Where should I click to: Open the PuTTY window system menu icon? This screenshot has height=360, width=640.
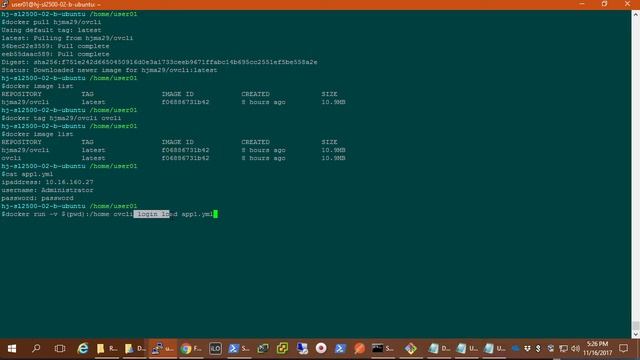point(4,4)
